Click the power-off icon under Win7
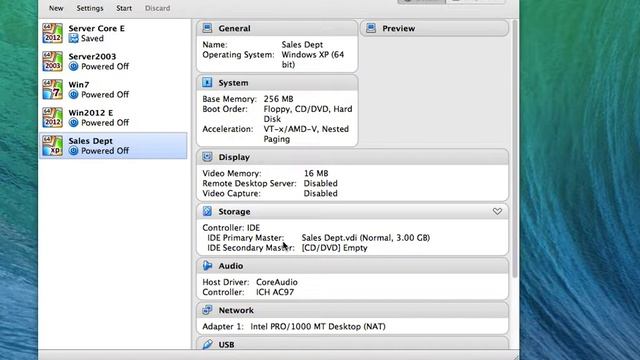 click(x=73, y=95)
